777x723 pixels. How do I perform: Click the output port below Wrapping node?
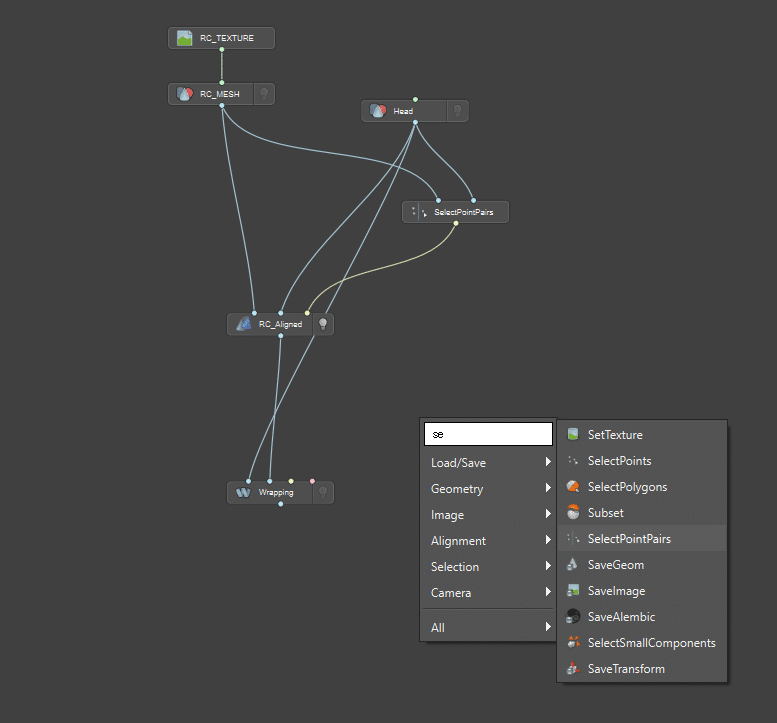(280, 504)
